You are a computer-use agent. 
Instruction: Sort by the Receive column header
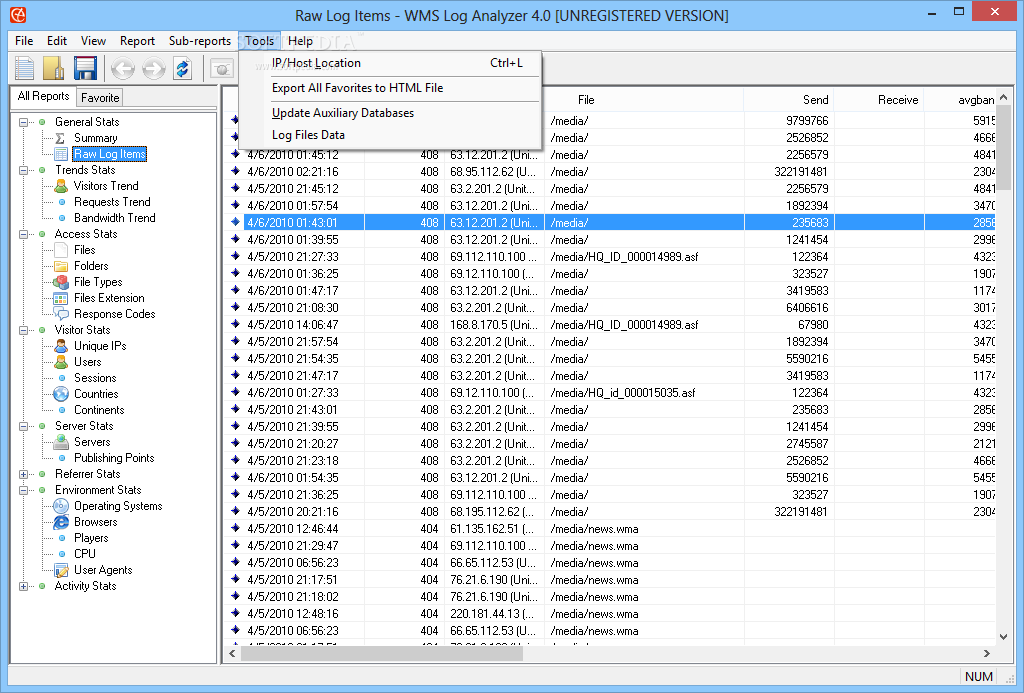[x=879, y=100]
